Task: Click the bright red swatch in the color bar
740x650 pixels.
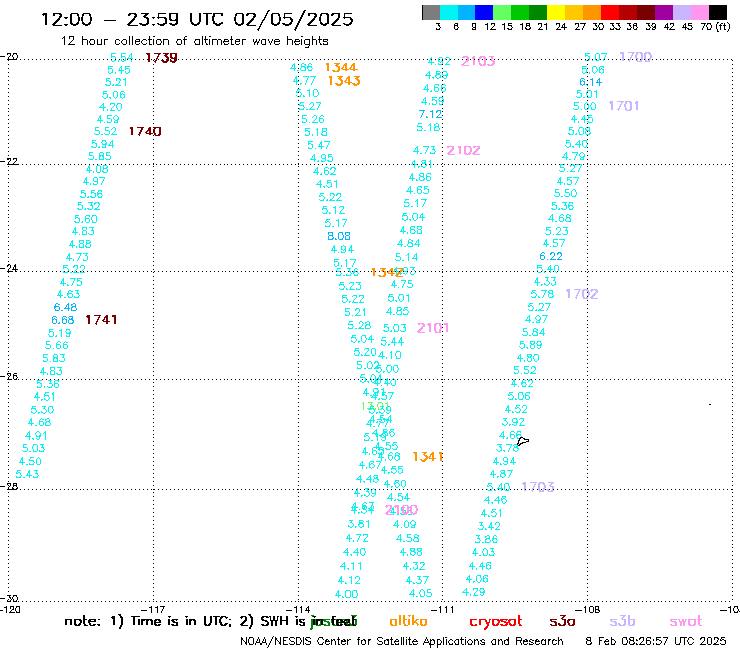Action: [610, 12]
